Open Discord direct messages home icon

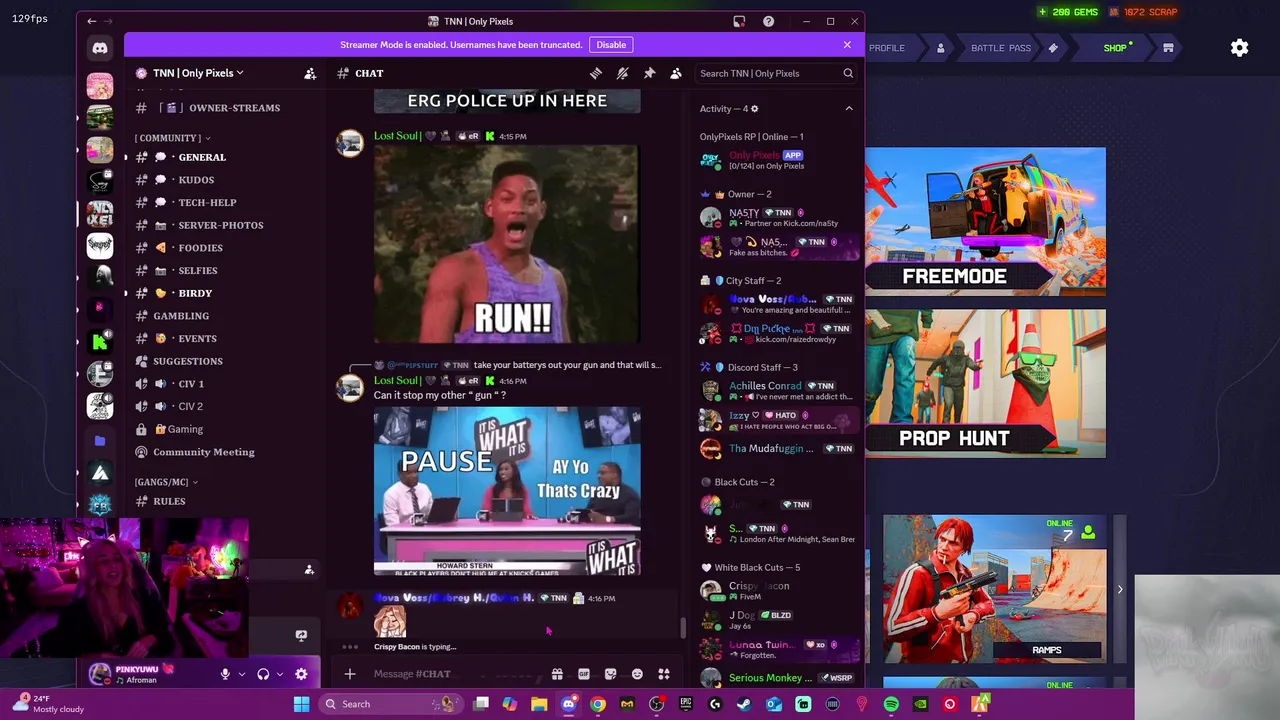[100, 47]
